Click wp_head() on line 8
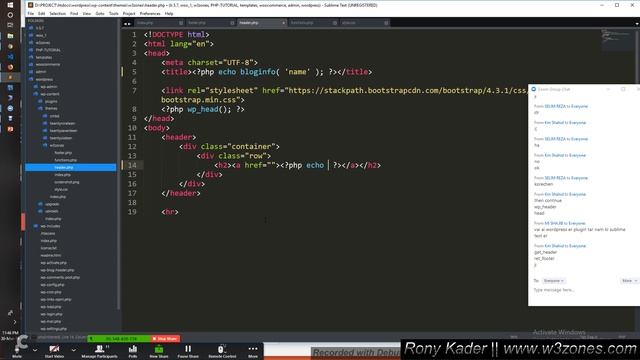 click(x=209, y=109)
